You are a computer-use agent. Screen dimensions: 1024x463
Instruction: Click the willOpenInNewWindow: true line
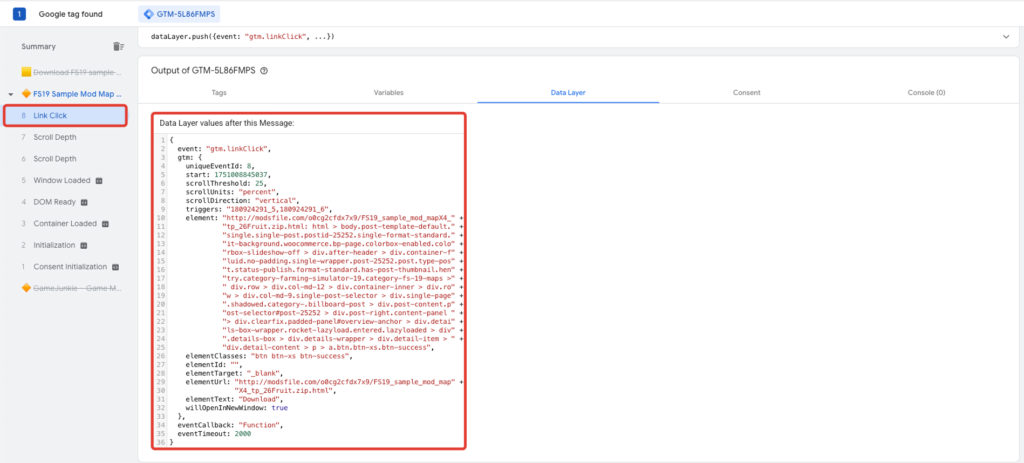click(x=236, y=407)
